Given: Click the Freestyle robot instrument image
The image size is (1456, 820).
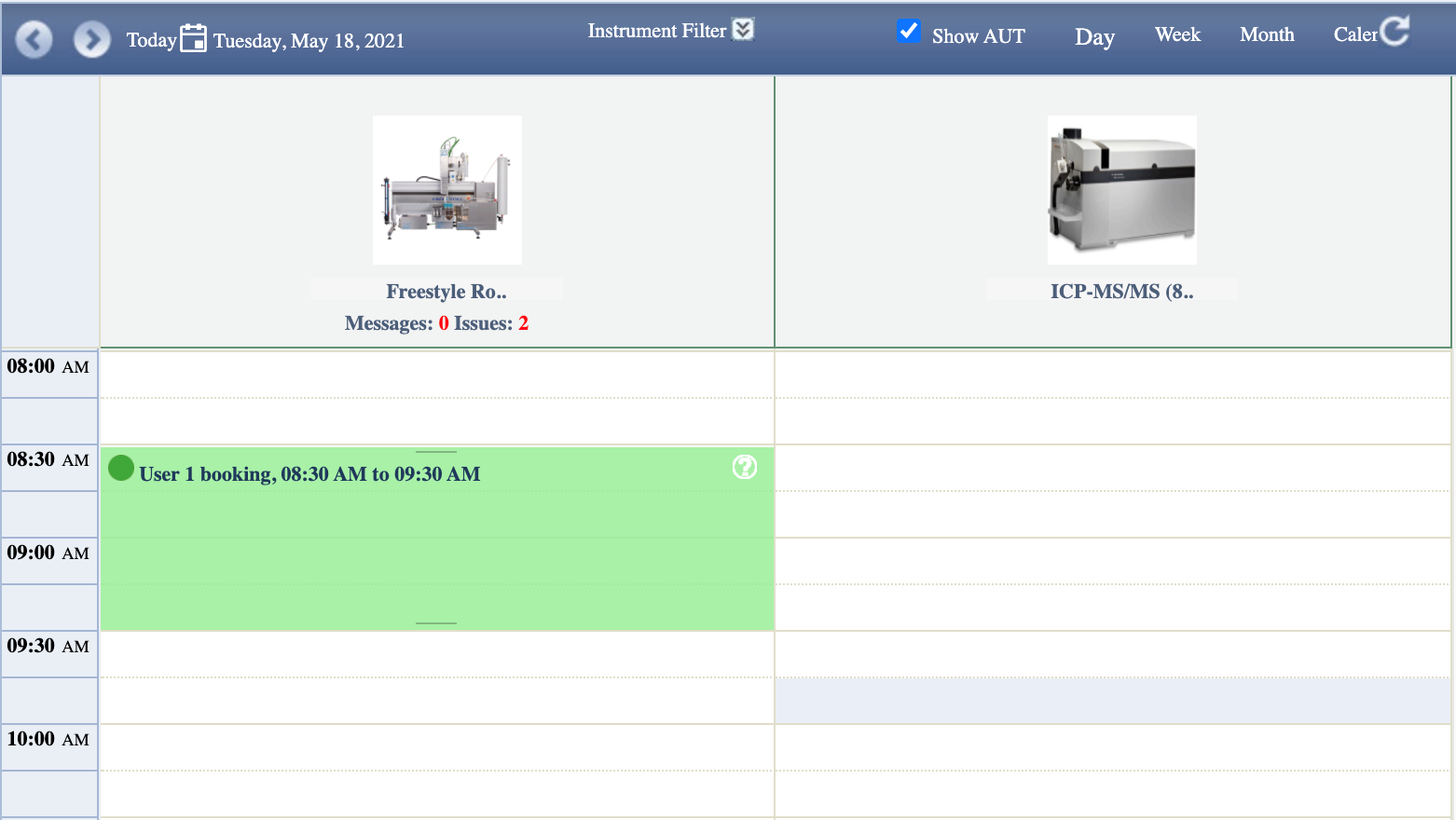Looking at the screenshot, I should (447, 190).
